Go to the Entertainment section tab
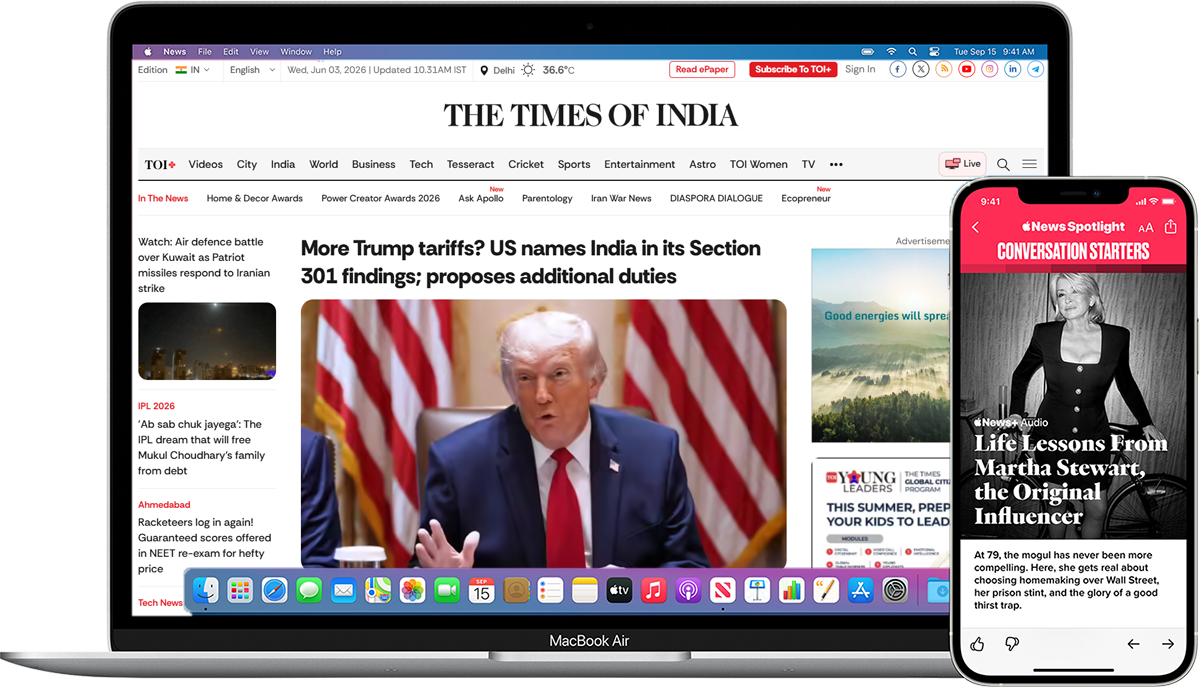 click(x=640, y=164)
